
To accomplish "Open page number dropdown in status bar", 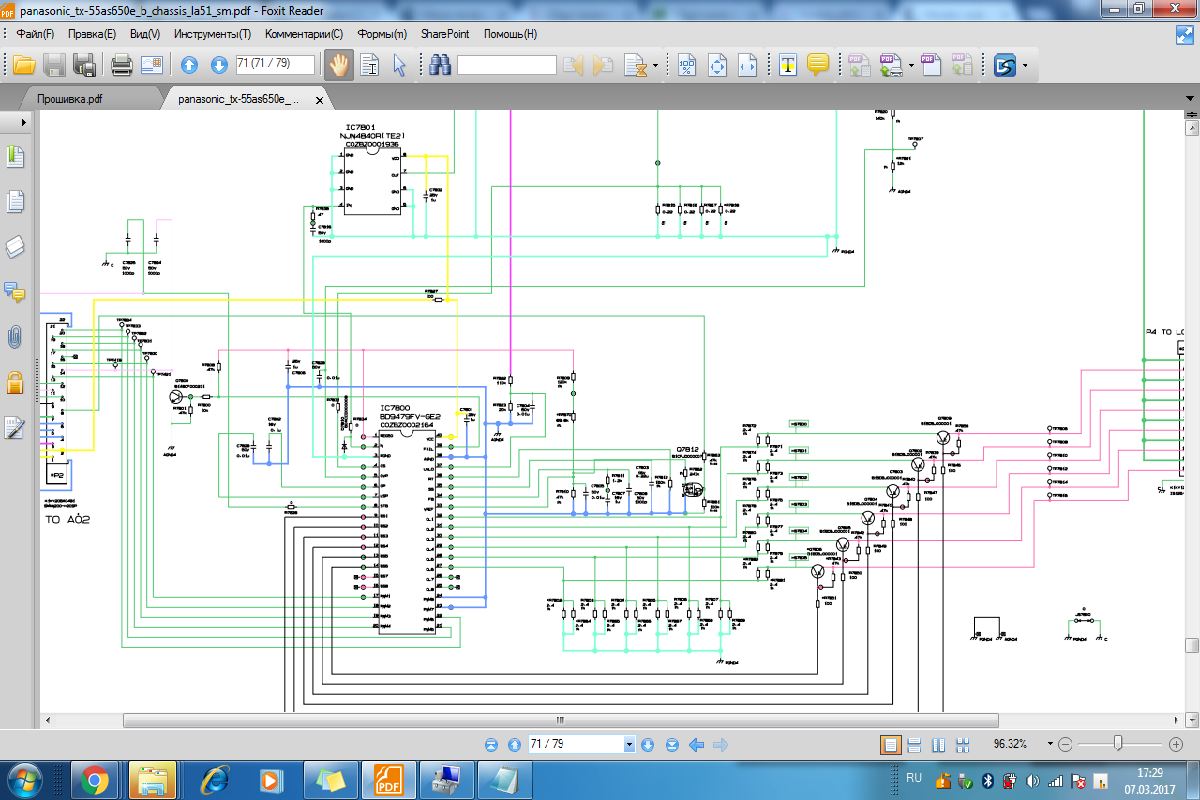I will tap(629, 745).
